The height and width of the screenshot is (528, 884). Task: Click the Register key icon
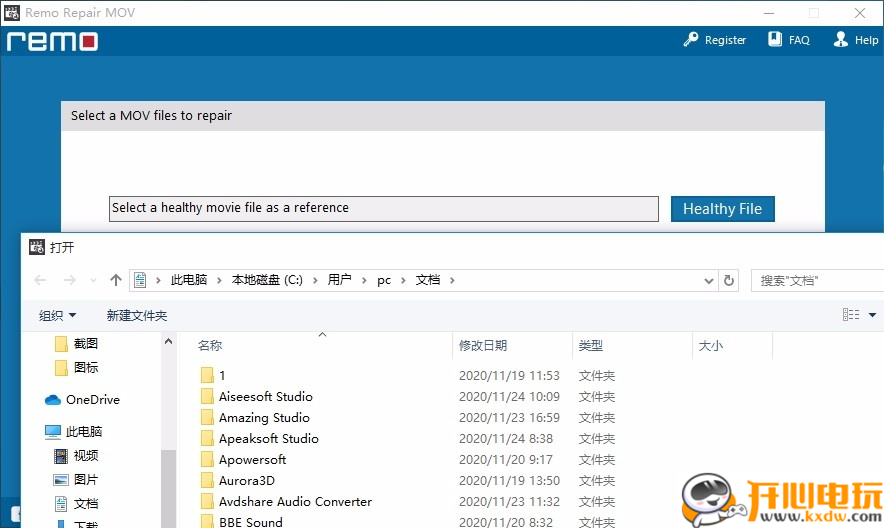click(x=691, y=40)
